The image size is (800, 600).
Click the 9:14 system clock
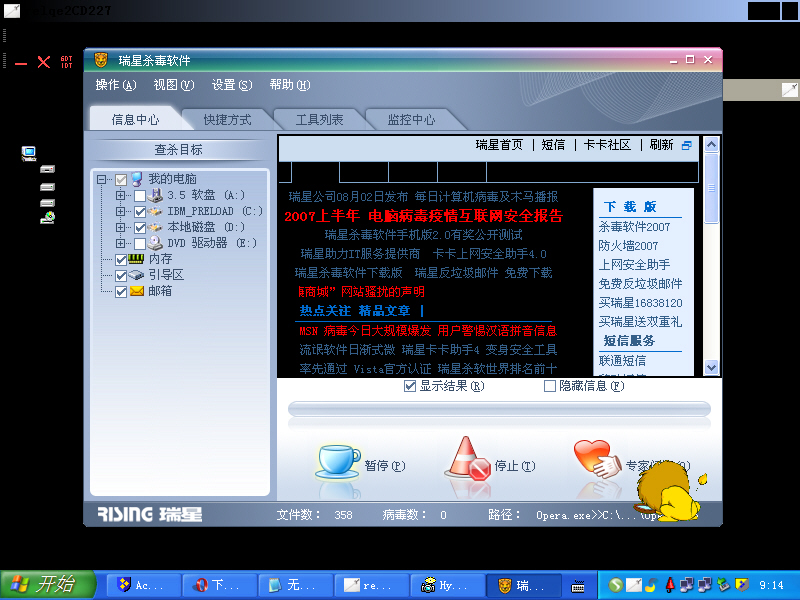[771, 585]
